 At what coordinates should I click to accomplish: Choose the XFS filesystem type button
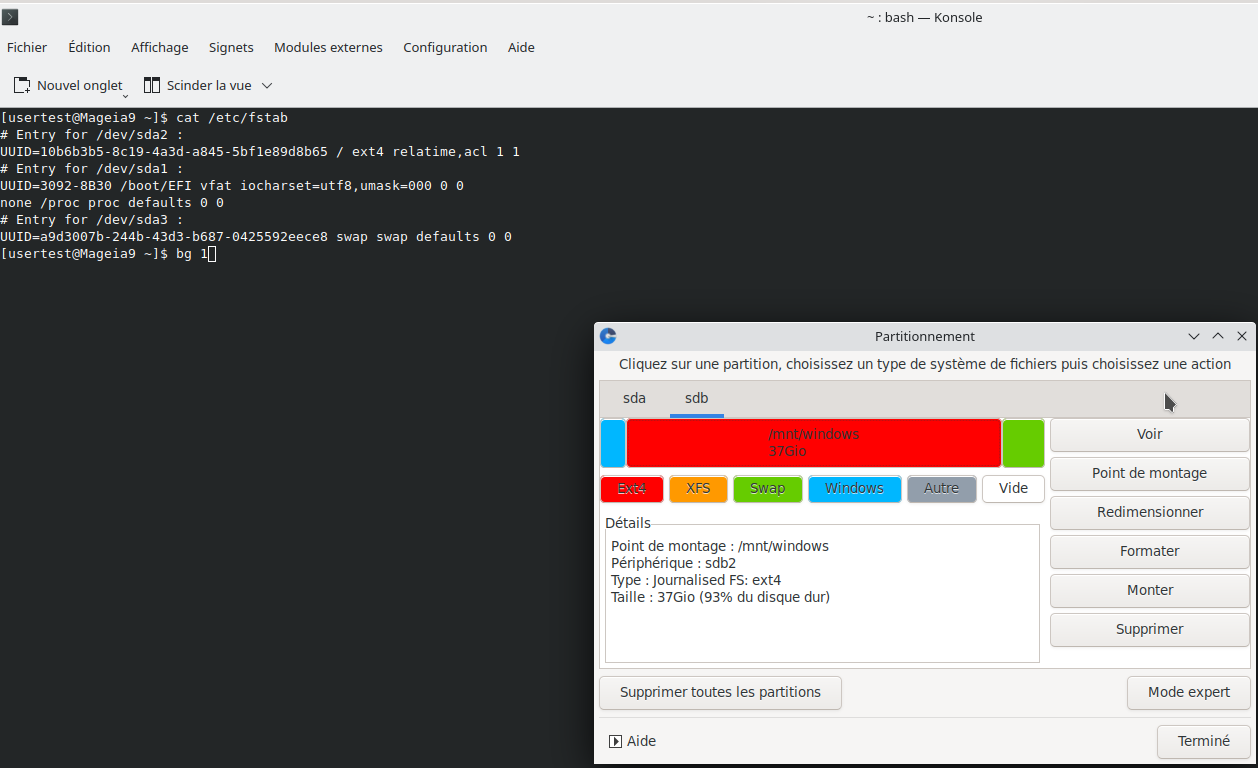click(698, 489)
